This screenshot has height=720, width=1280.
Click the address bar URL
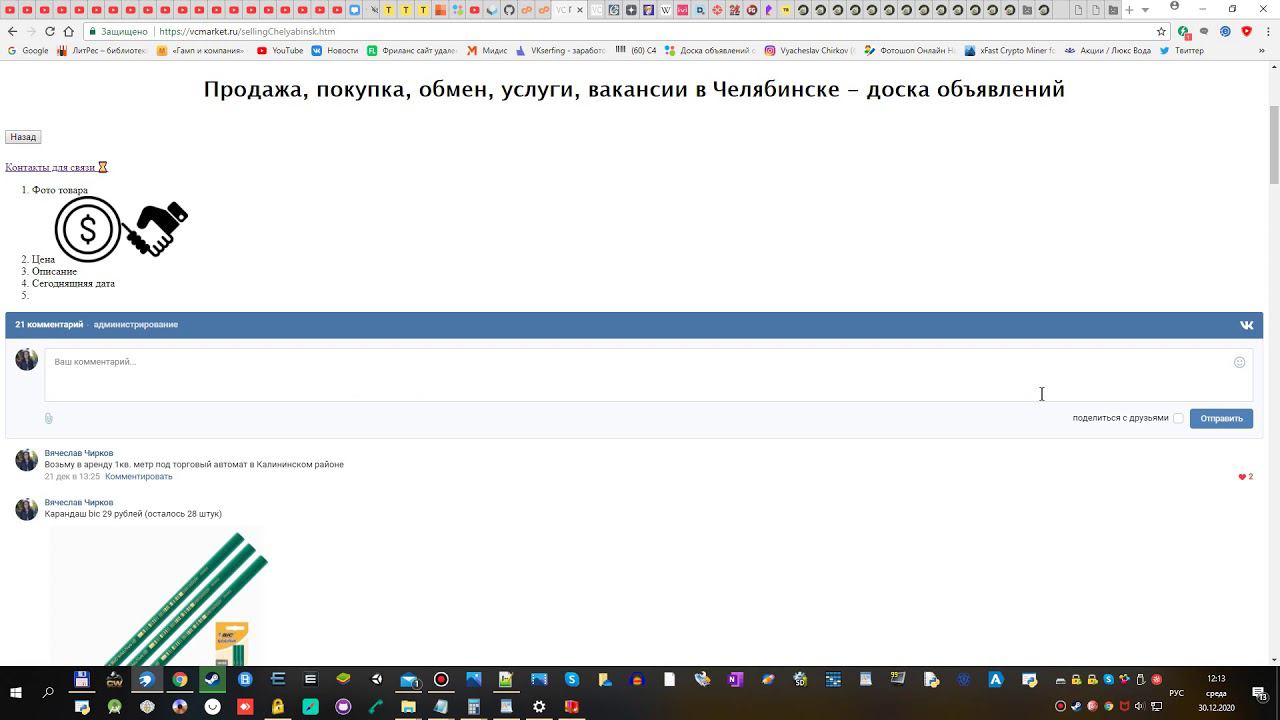pos(247,31)
